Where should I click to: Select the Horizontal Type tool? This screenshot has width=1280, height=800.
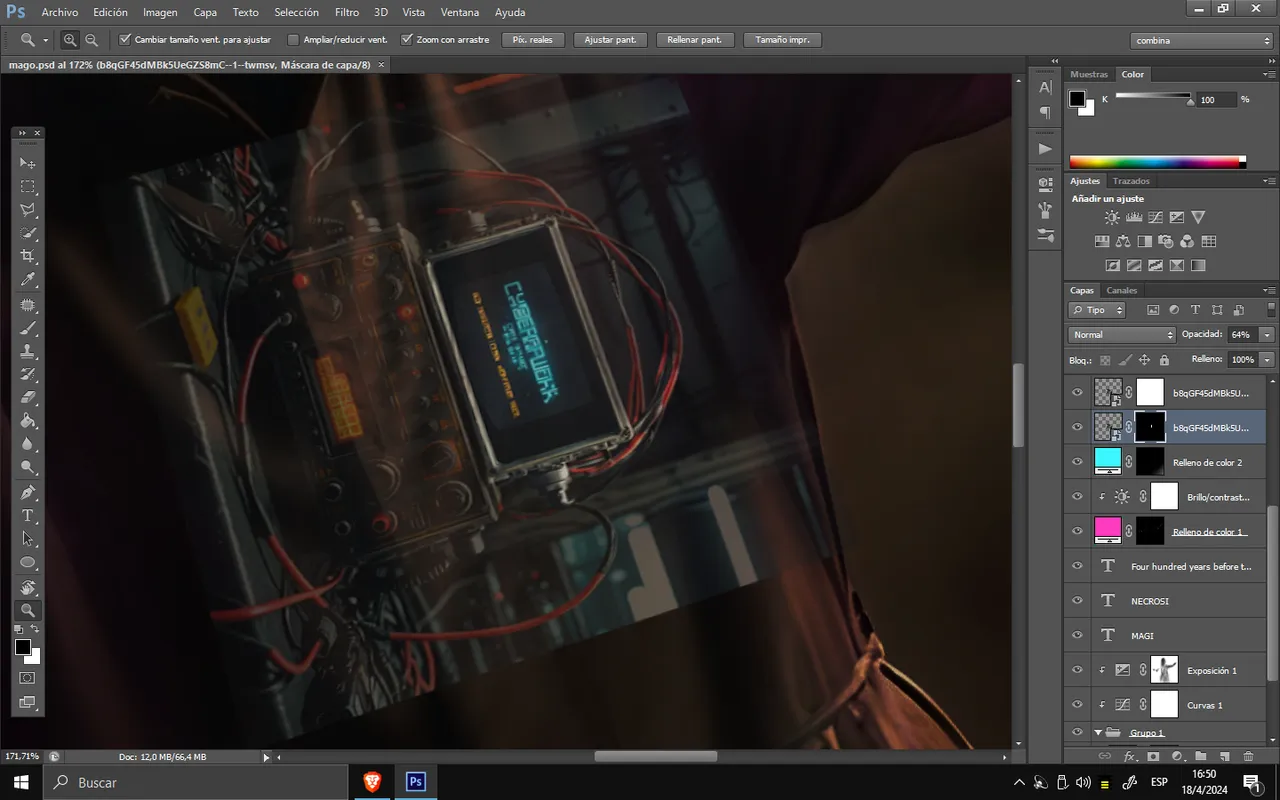[x=28, y=516]
